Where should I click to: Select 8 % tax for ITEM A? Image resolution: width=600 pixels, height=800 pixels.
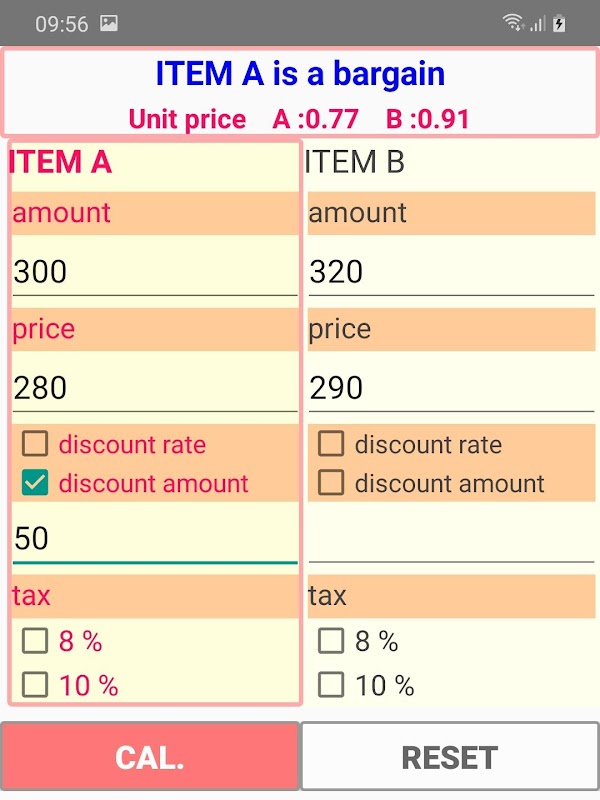coord(35,641)
